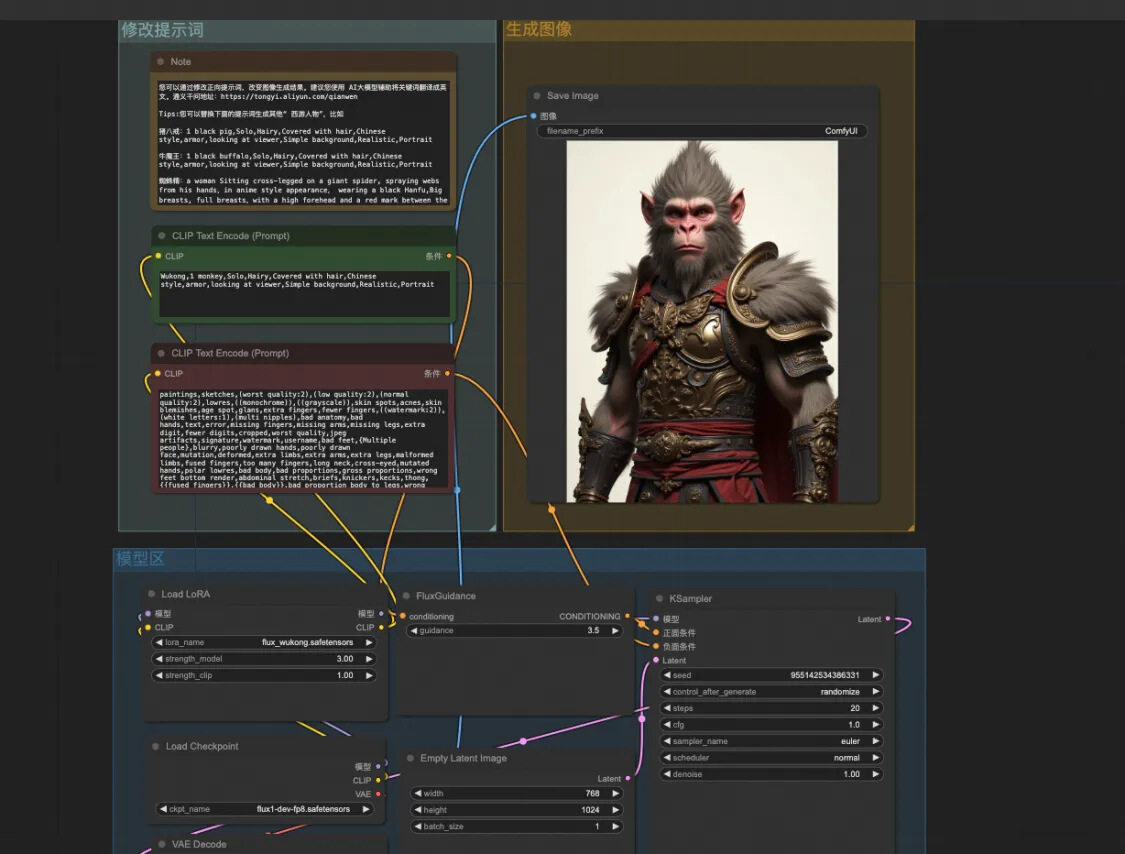The height and width of the screenshot is (854, 1125).
Task: Click the FluxGuidance CONDITIONING output port
Action: tap(628, 616)
